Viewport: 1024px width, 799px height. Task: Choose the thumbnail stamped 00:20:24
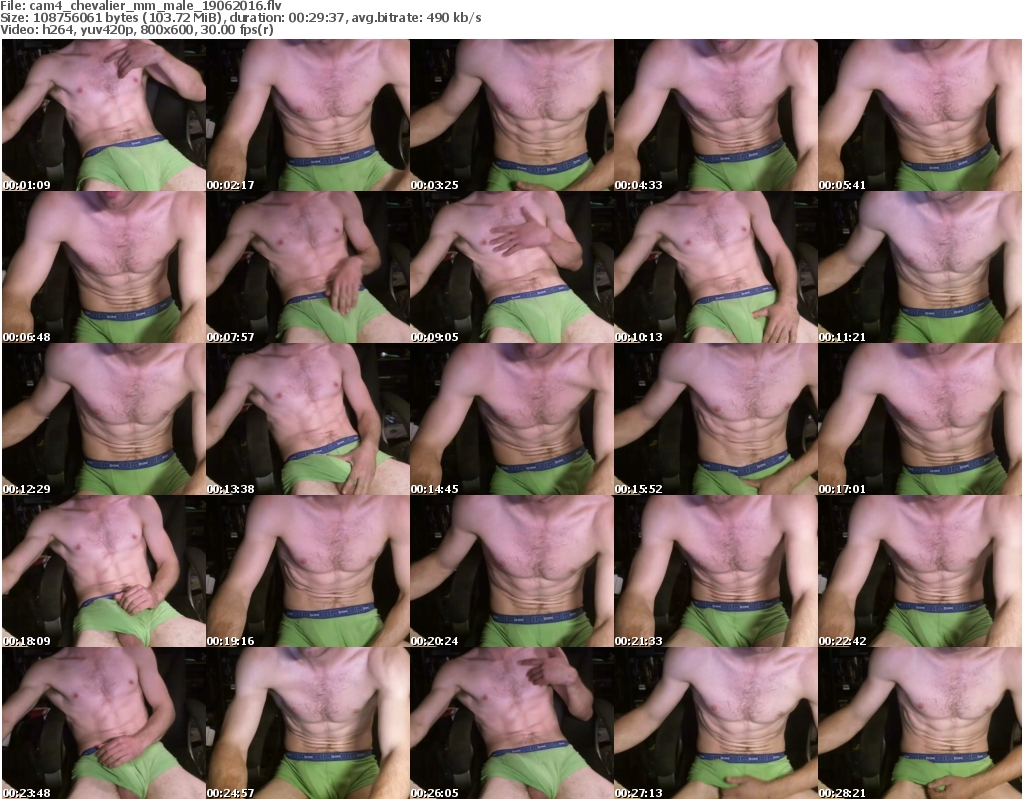coord(512,571)
